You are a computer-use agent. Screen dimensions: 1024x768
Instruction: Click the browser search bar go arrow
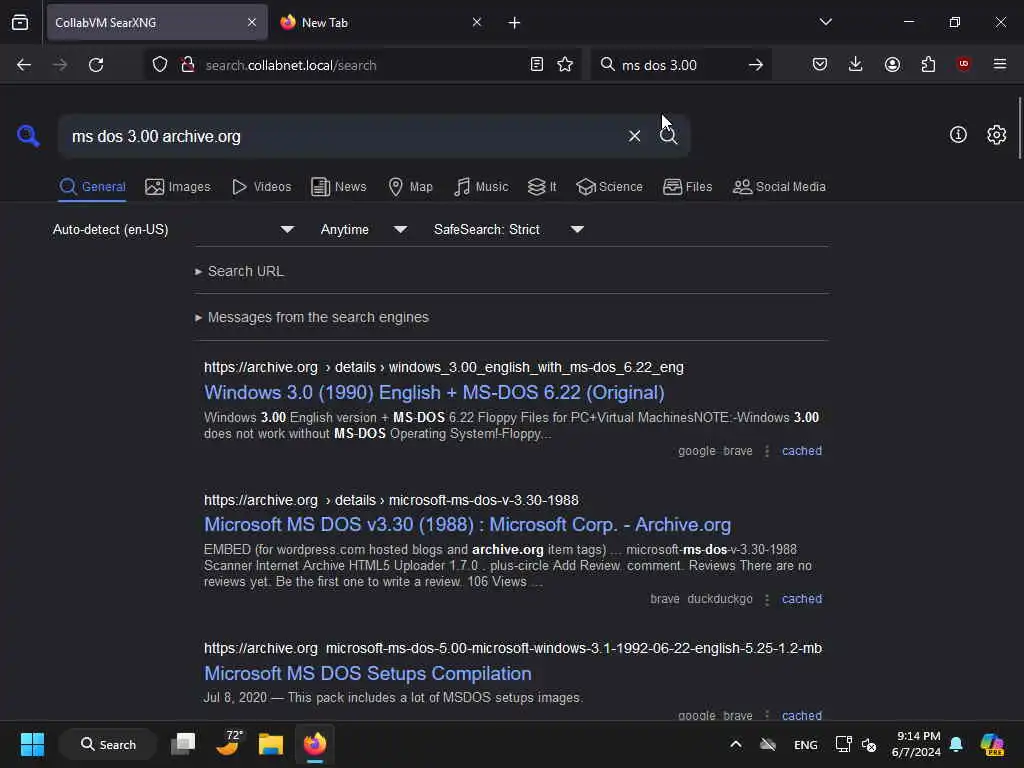(x=756, y=65)
